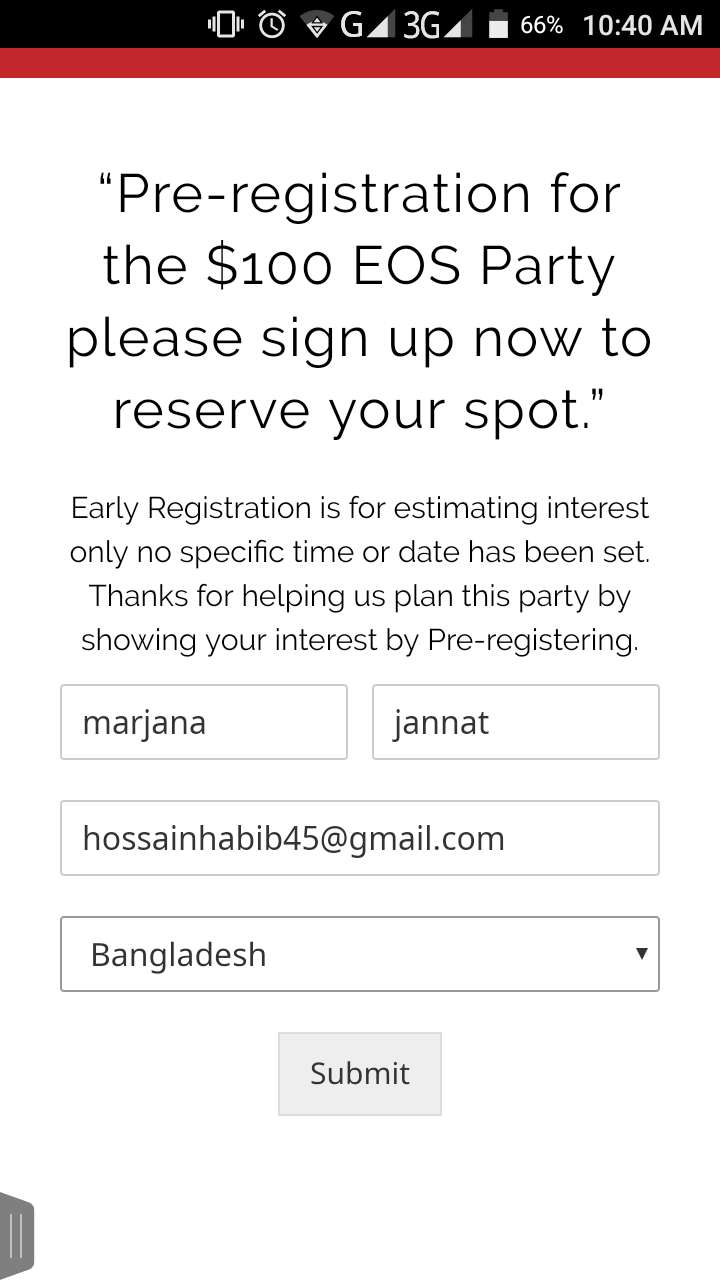Tap the gray side handle at bottom-left

tap(17, 1235)
